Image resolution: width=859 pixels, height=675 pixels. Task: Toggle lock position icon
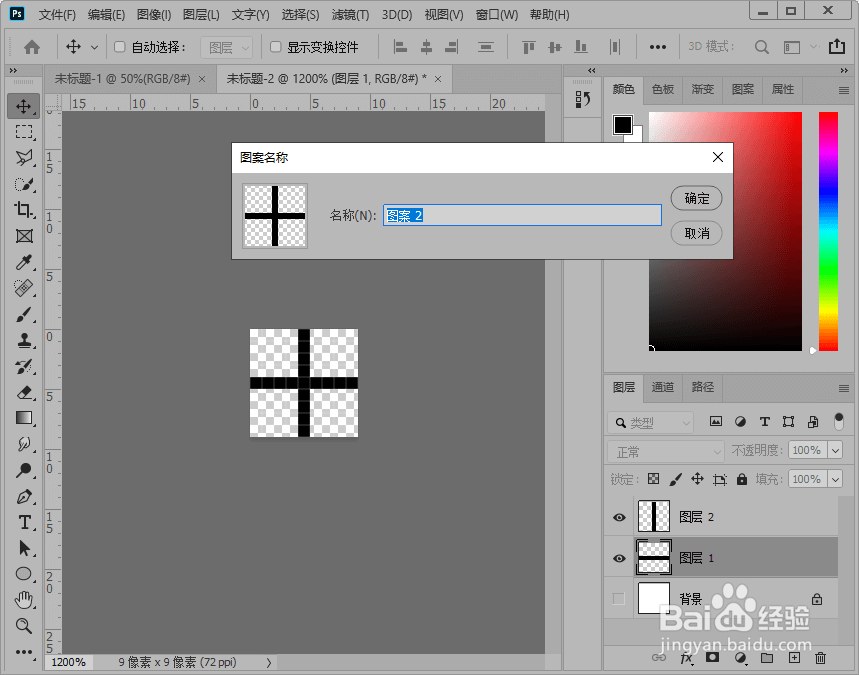(x=697, y=479)
